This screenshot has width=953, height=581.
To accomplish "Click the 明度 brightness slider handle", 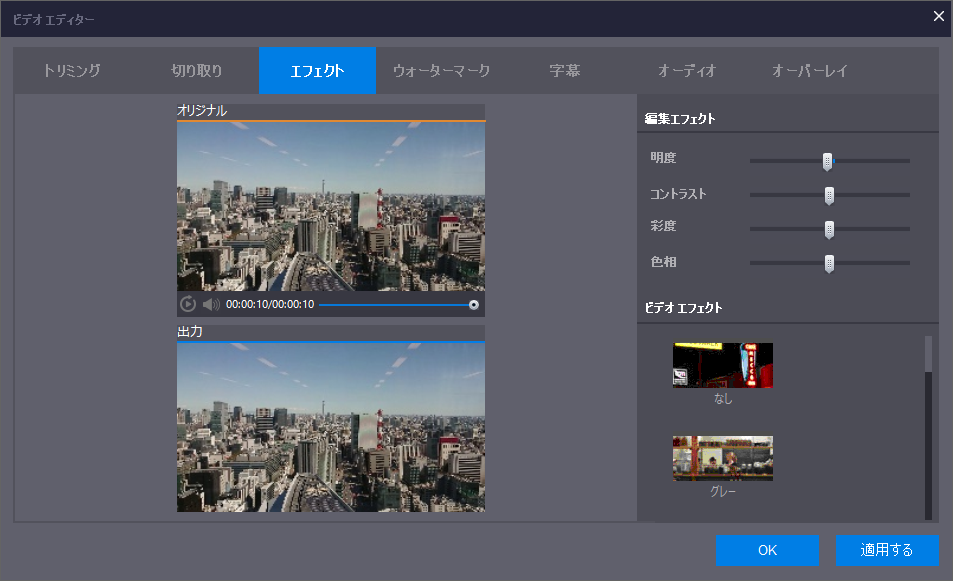I will pyautogui.click(x=827, y=161).
